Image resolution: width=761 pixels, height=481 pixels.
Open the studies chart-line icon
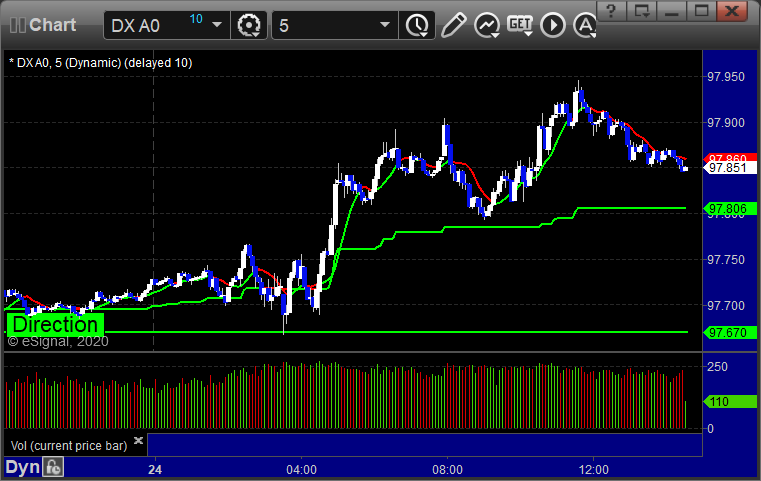coord(487,25)
